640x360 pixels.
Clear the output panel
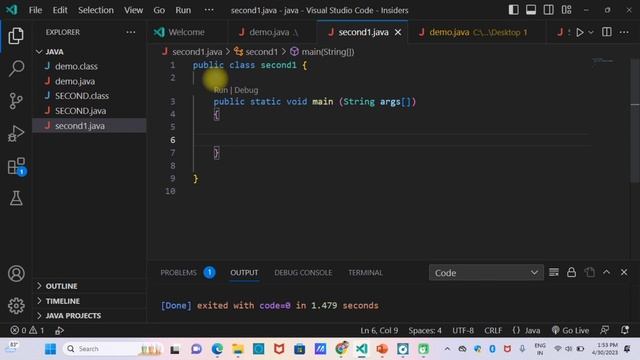click(x=553, y=272)
